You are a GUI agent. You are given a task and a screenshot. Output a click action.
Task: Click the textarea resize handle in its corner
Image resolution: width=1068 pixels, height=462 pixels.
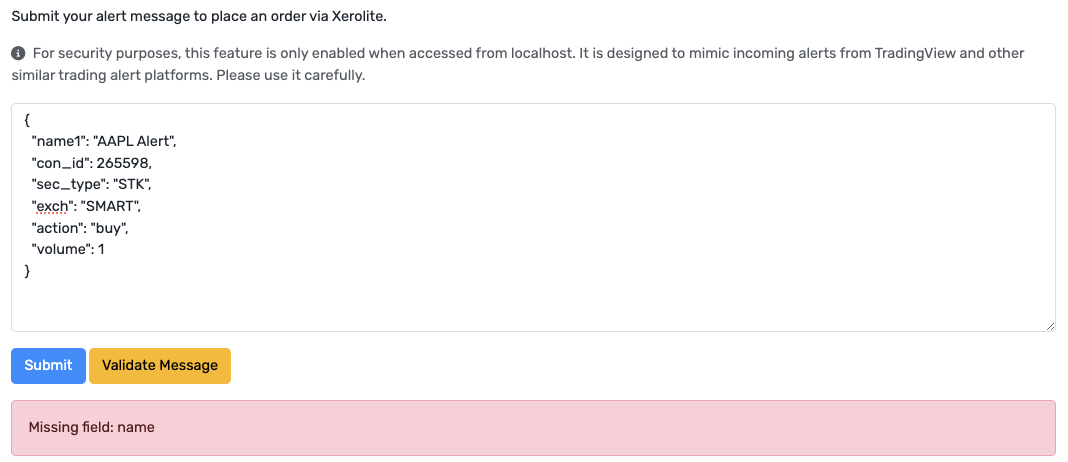[1050, 326]
